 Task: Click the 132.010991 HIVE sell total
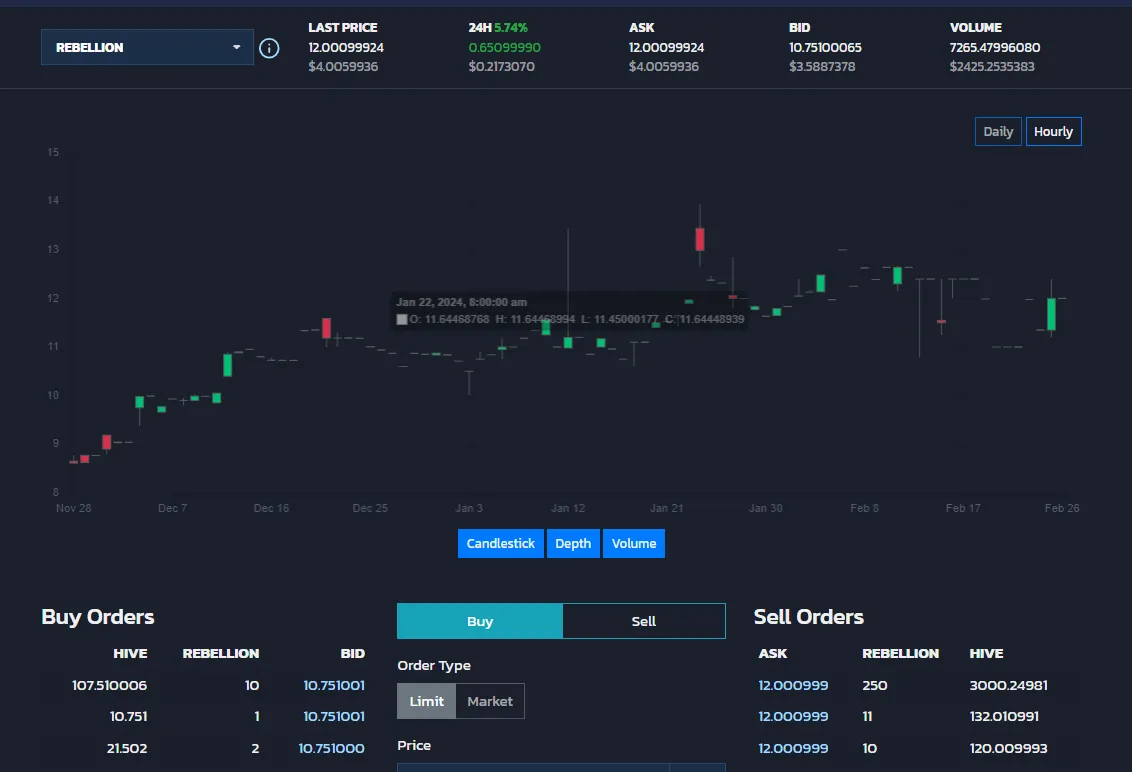click(1004, 716)
